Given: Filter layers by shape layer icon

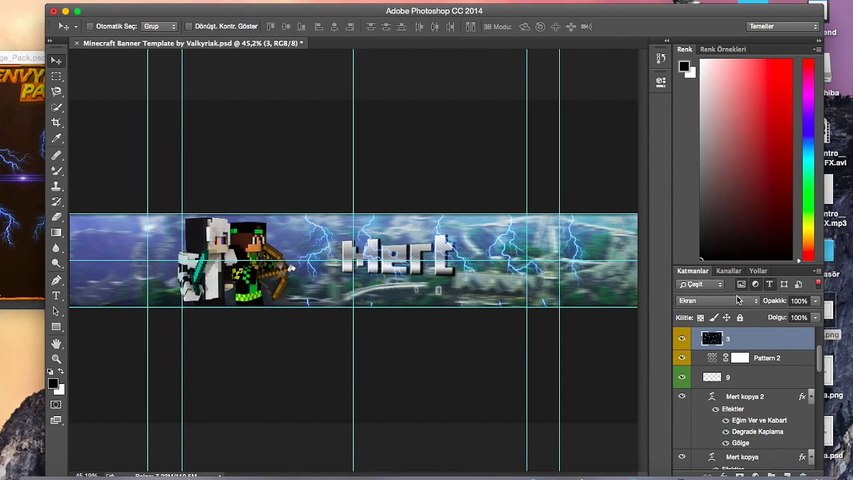Looking at the screenshot, I should (784, 284).
